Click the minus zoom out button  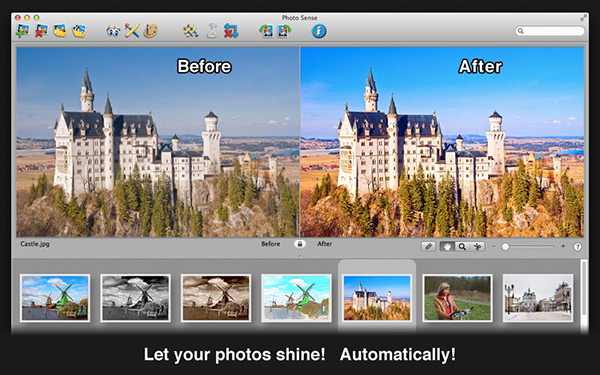tap(494, 247)
